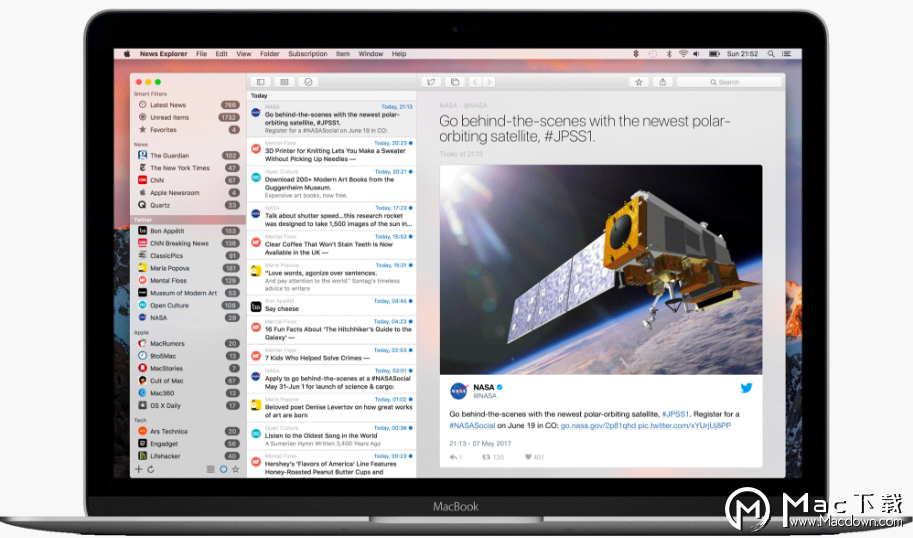Open 'Listen to the Oldest Song' article
Viewport: 913px width, 538px height.
(331, 436)
